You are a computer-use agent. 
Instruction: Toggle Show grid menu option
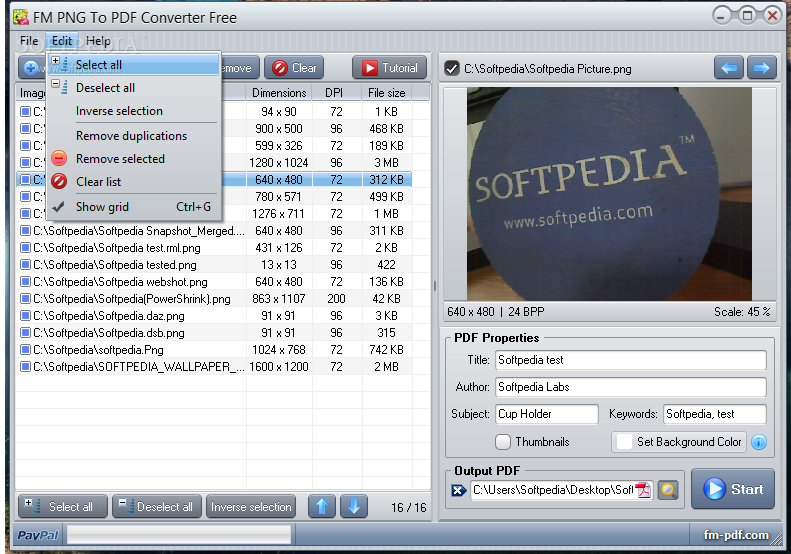click(x=134, y=207)
